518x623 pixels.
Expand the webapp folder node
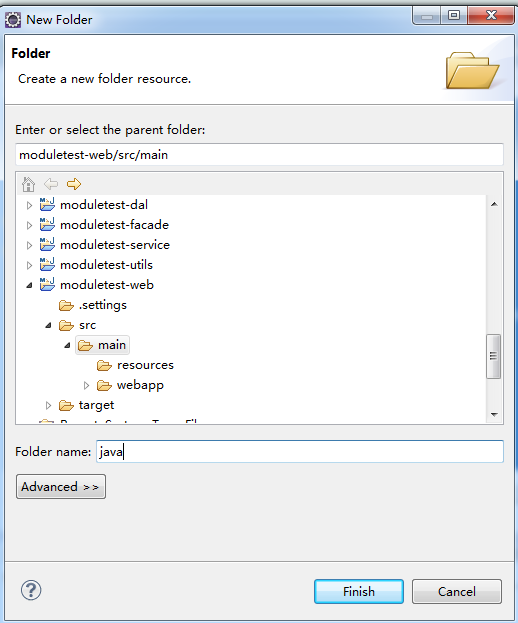point(87,385)
